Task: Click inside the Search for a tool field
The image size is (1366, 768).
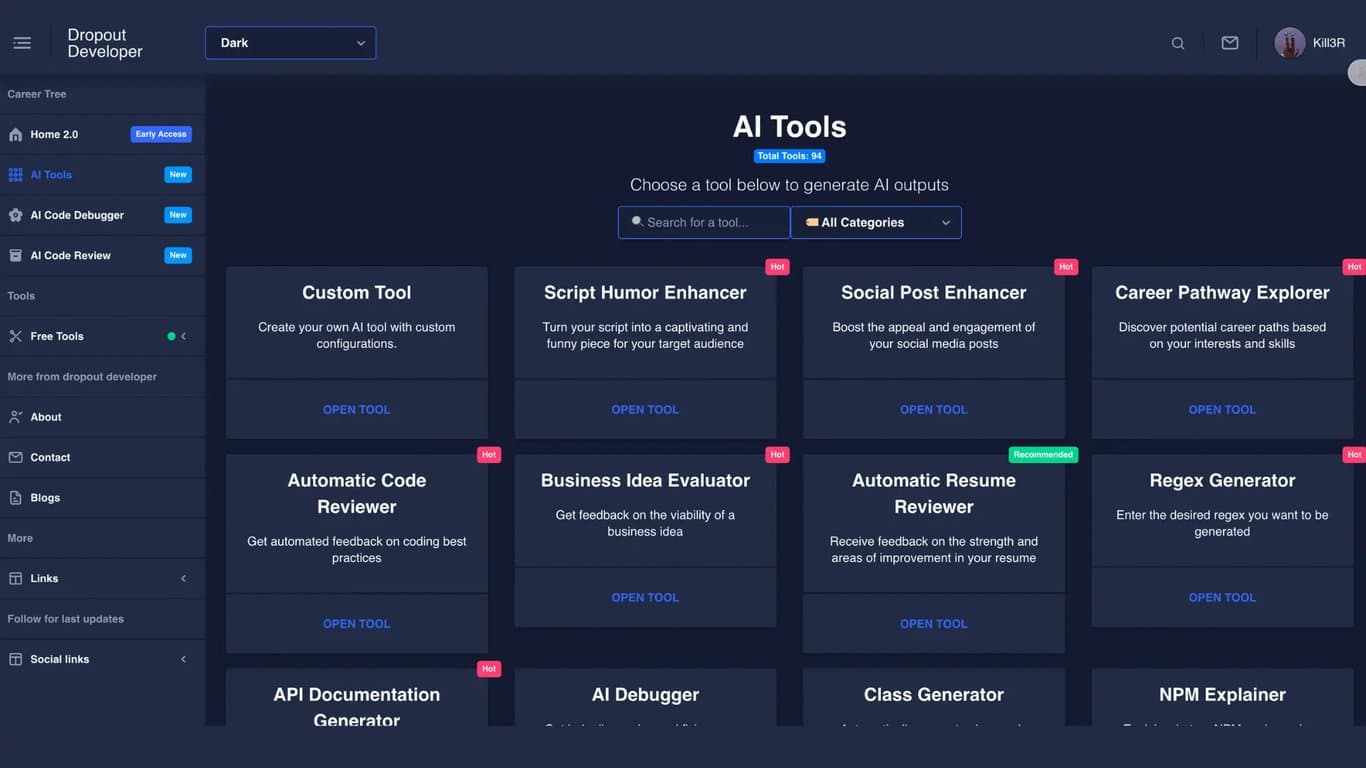Action: point(703,222)
